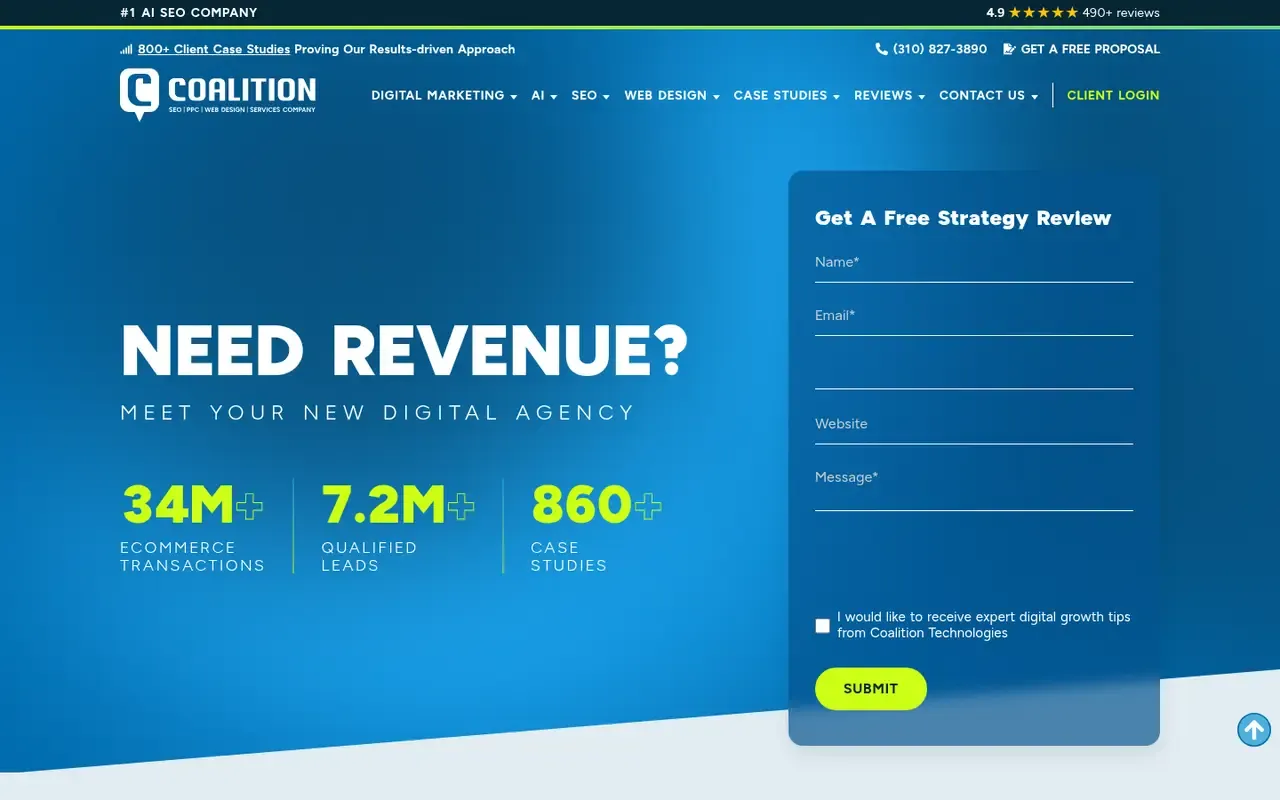Expand the Digital Marketing dropdown arrow
The height and width of the screenshot is (800, 1280).
(514, 97)
